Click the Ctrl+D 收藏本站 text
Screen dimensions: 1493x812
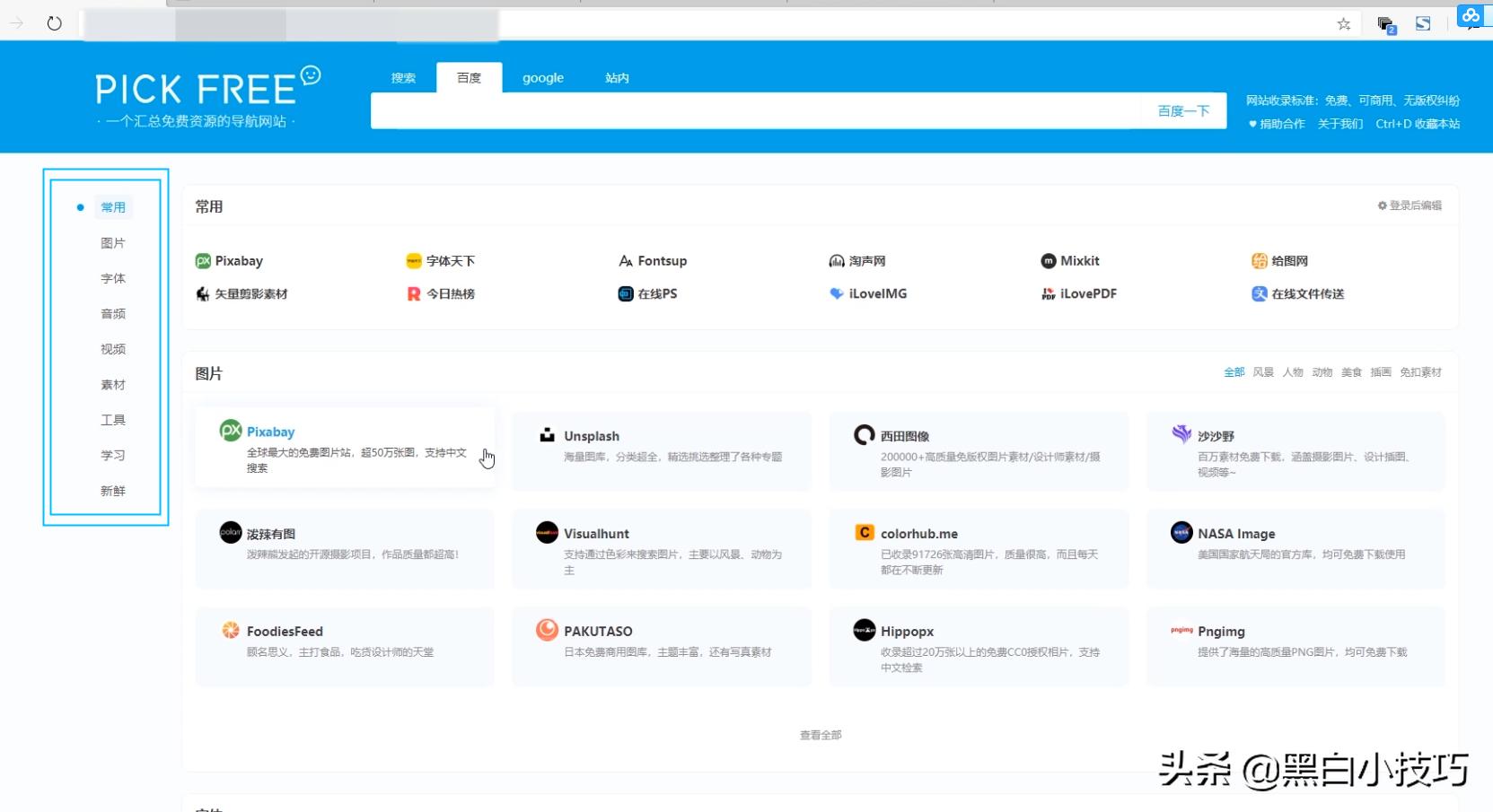pyautogui.click(x=1418, y=124)
